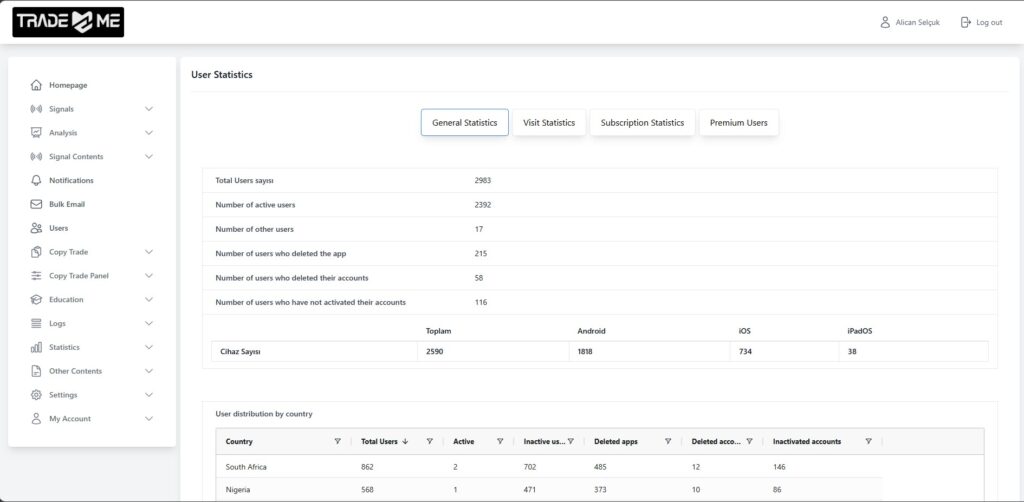Image resolution: width=1024 pixels, height=502 pixels.
Task: Expand the Copy Trade Panel chevron
Action: 149,276
